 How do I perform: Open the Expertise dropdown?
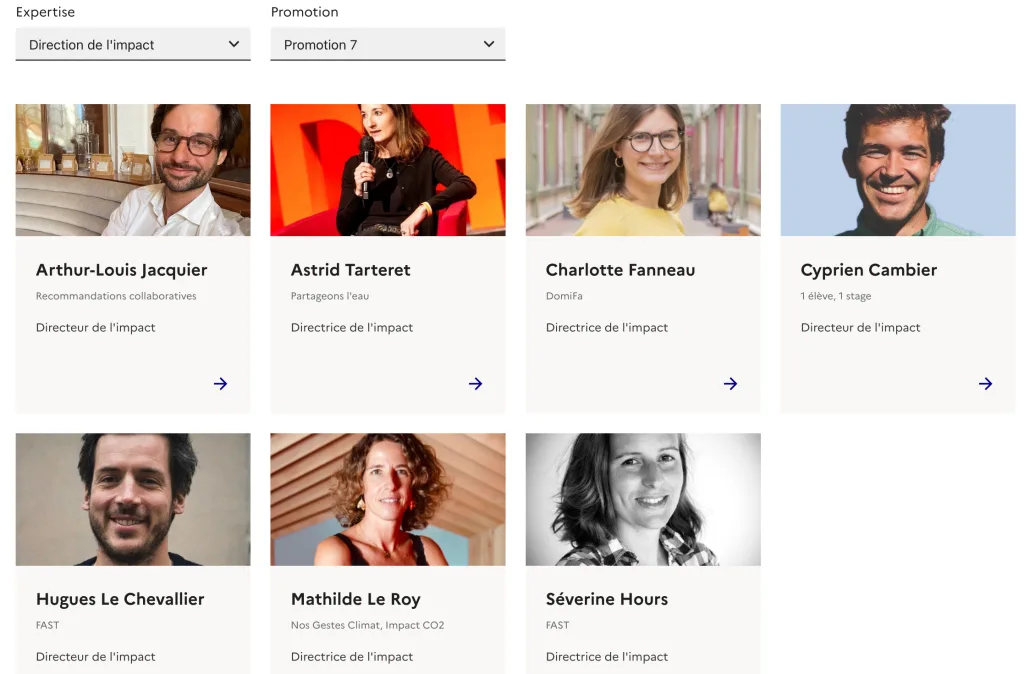pos(133,45)
